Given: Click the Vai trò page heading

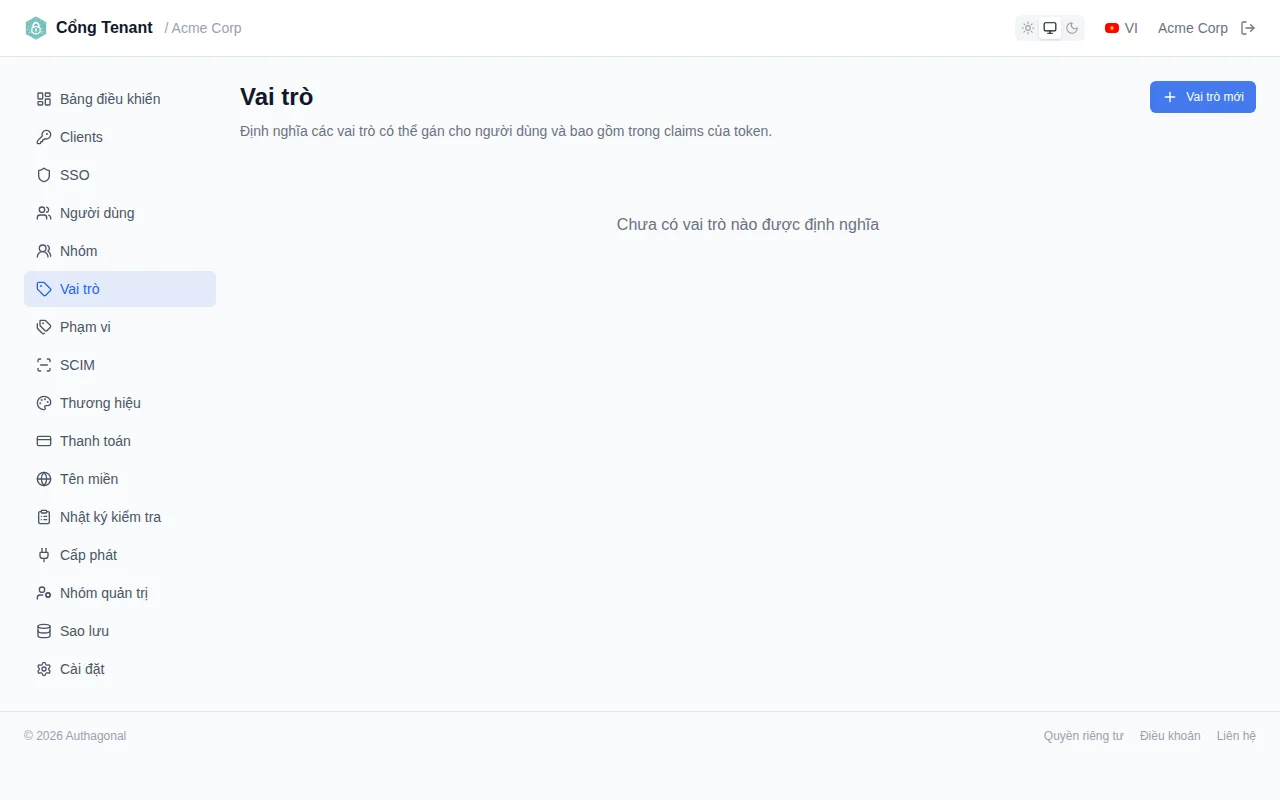Looking at the screenshot, I should (277, 97).
